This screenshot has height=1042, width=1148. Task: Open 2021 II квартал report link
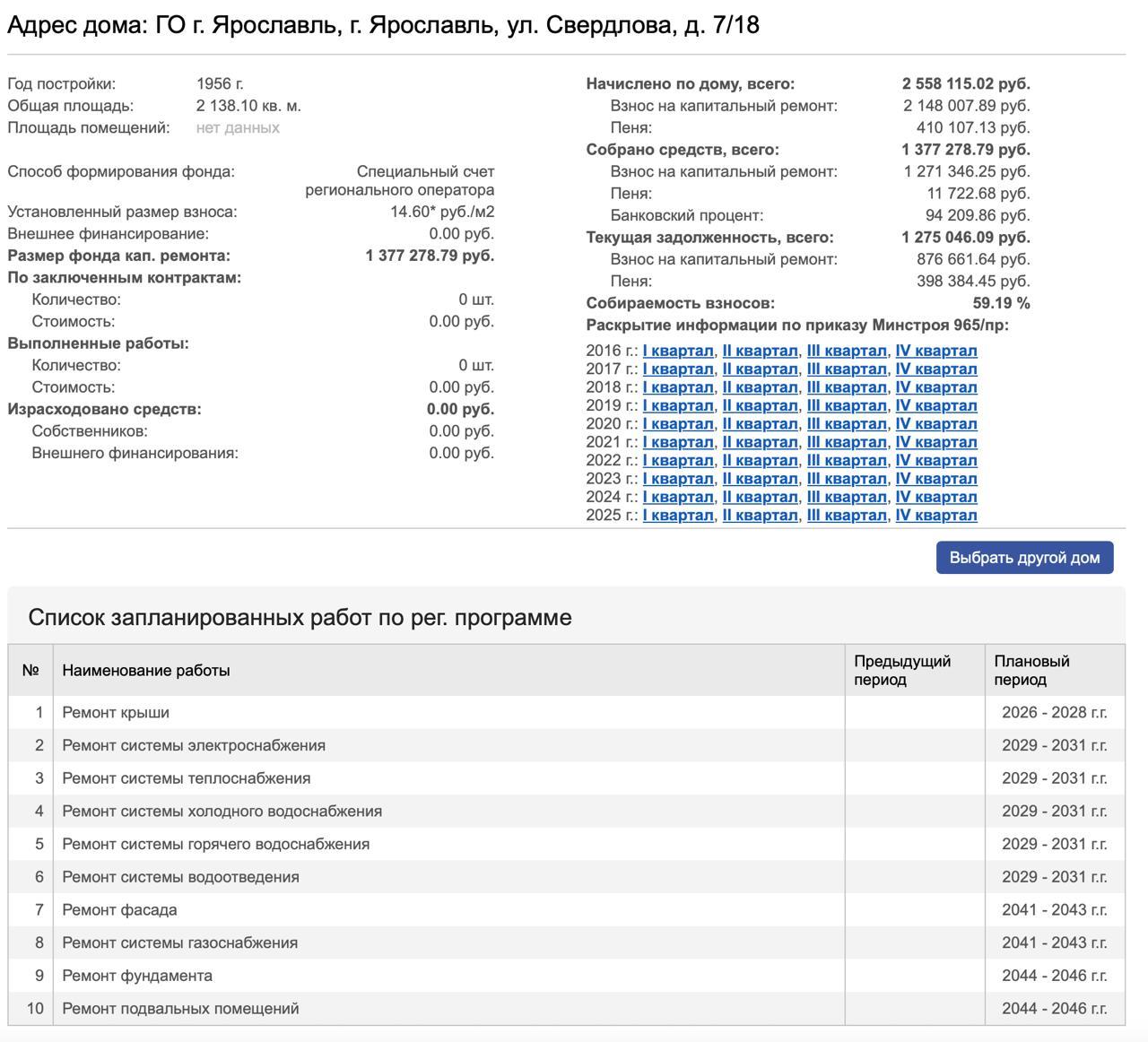[x=760, y=442]
